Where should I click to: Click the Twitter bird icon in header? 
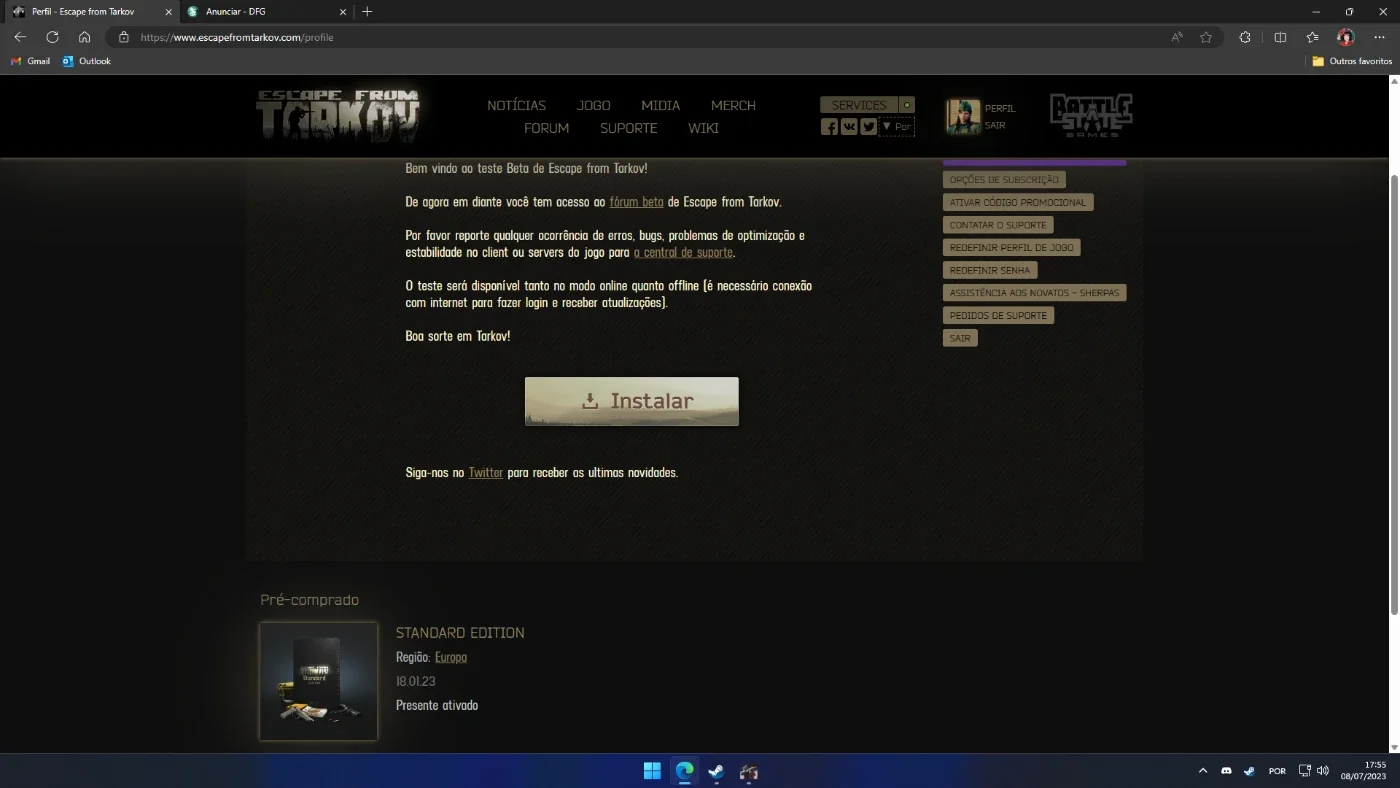tap(868, 127)
